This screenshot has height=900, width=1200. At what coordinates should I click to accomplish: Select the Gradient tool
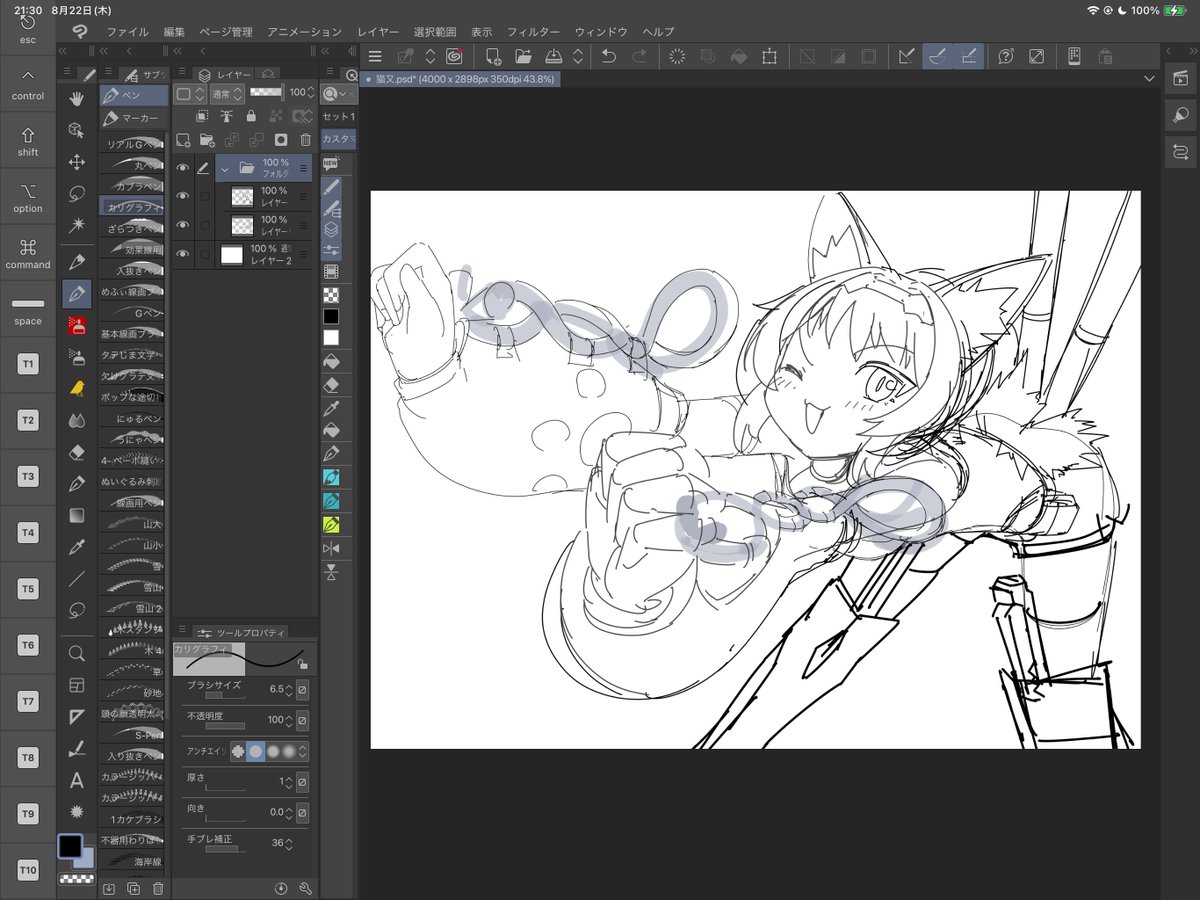(77, 515)
